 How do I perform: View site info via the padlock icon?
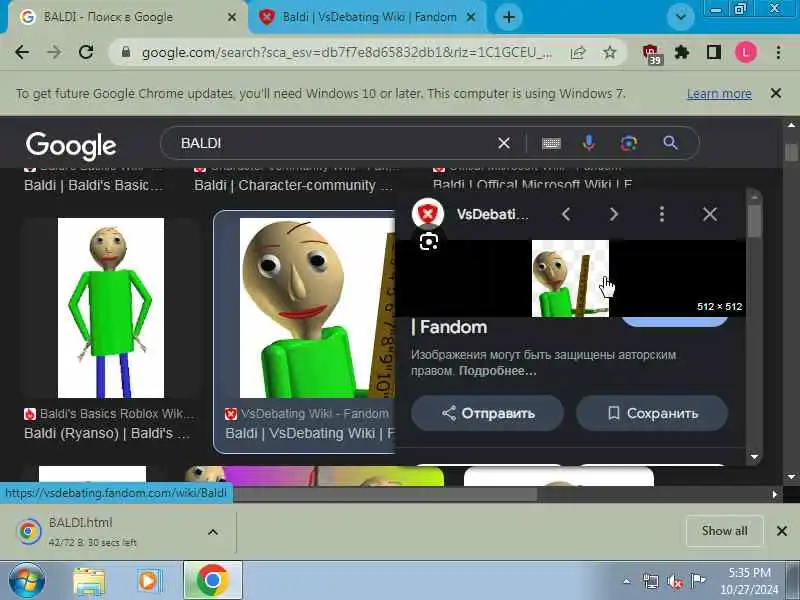click(x=126, y=52)
